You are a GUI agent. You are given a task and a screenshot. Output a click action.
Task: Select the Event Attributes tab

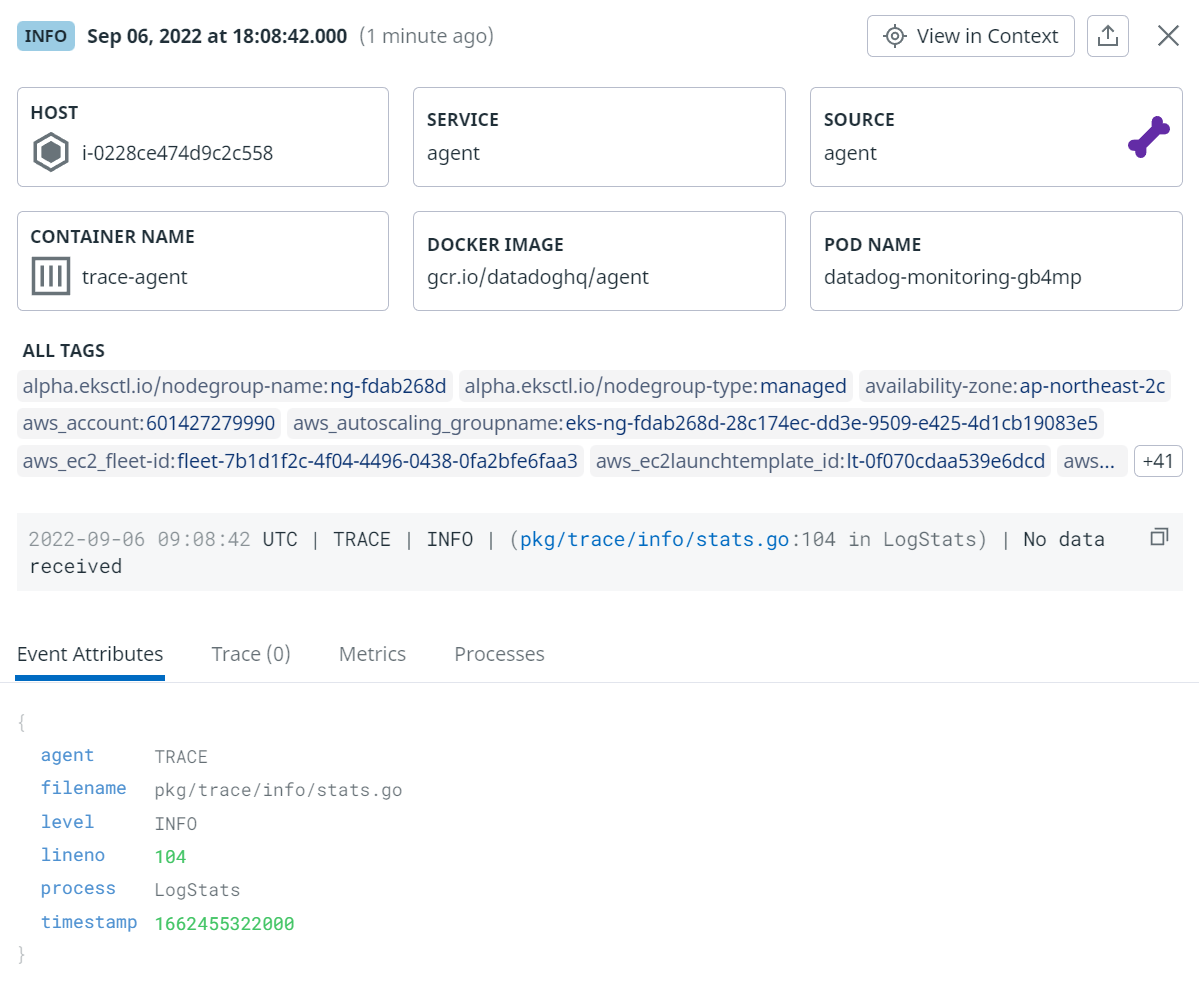pos(90,655)
